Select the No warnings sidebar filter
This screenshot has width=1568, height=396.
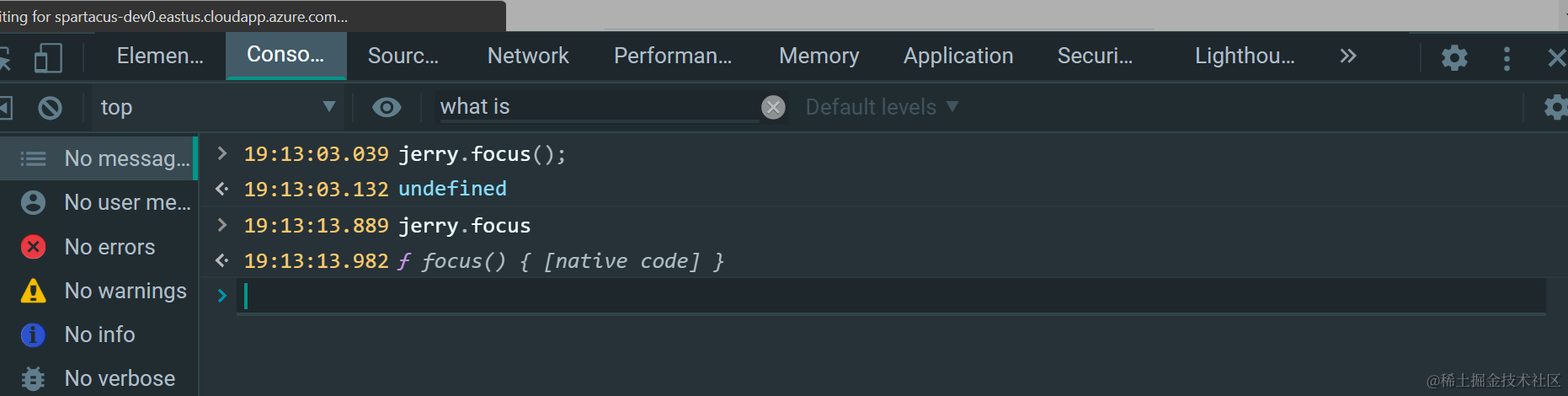coord(125,291)
